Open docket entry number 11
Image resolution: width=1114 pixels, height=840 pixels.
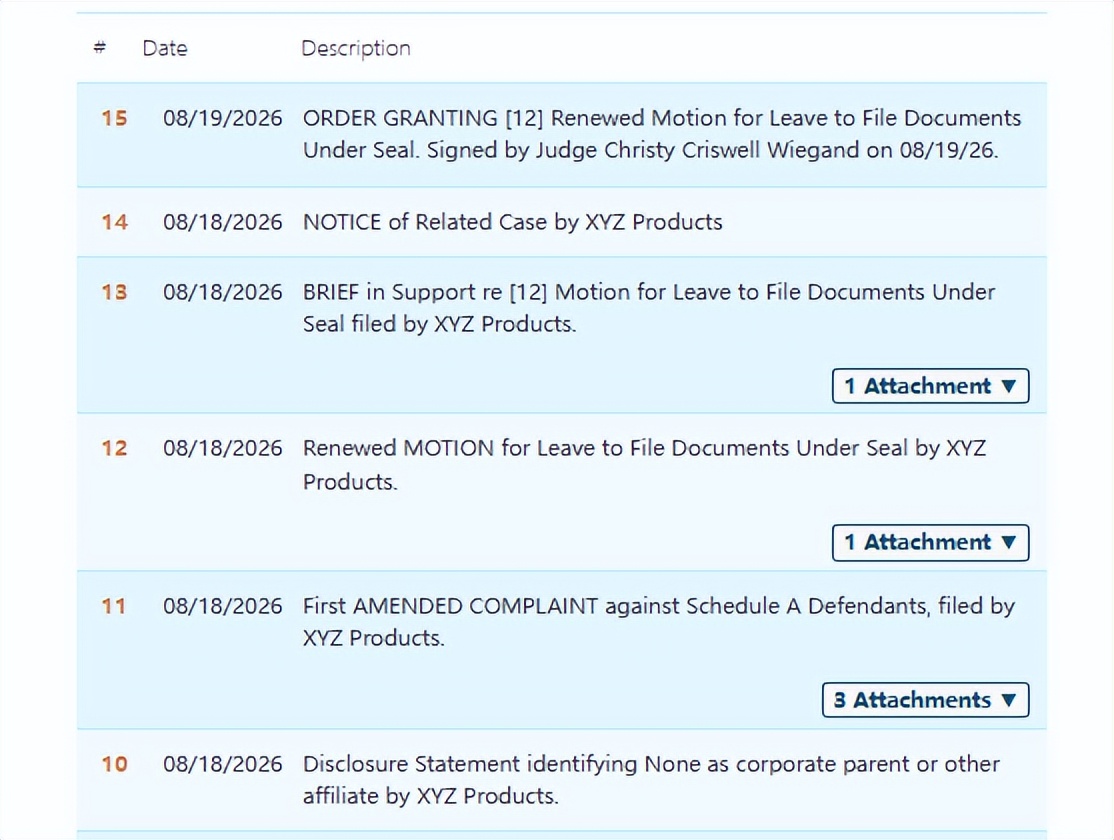(x=114, y=606)
